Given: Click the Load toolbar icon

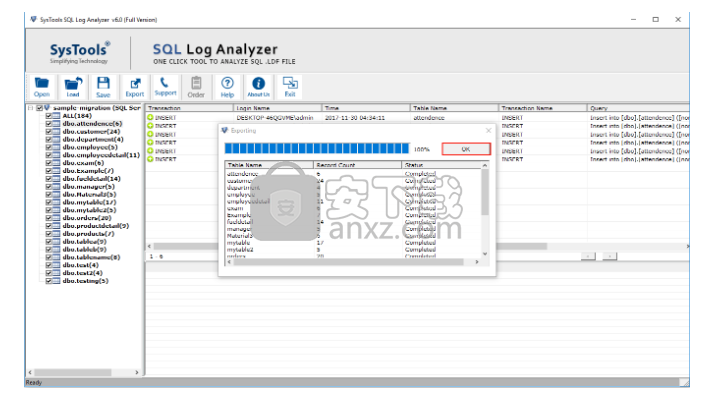Looking at the screenshot, I should coord(73,86).
